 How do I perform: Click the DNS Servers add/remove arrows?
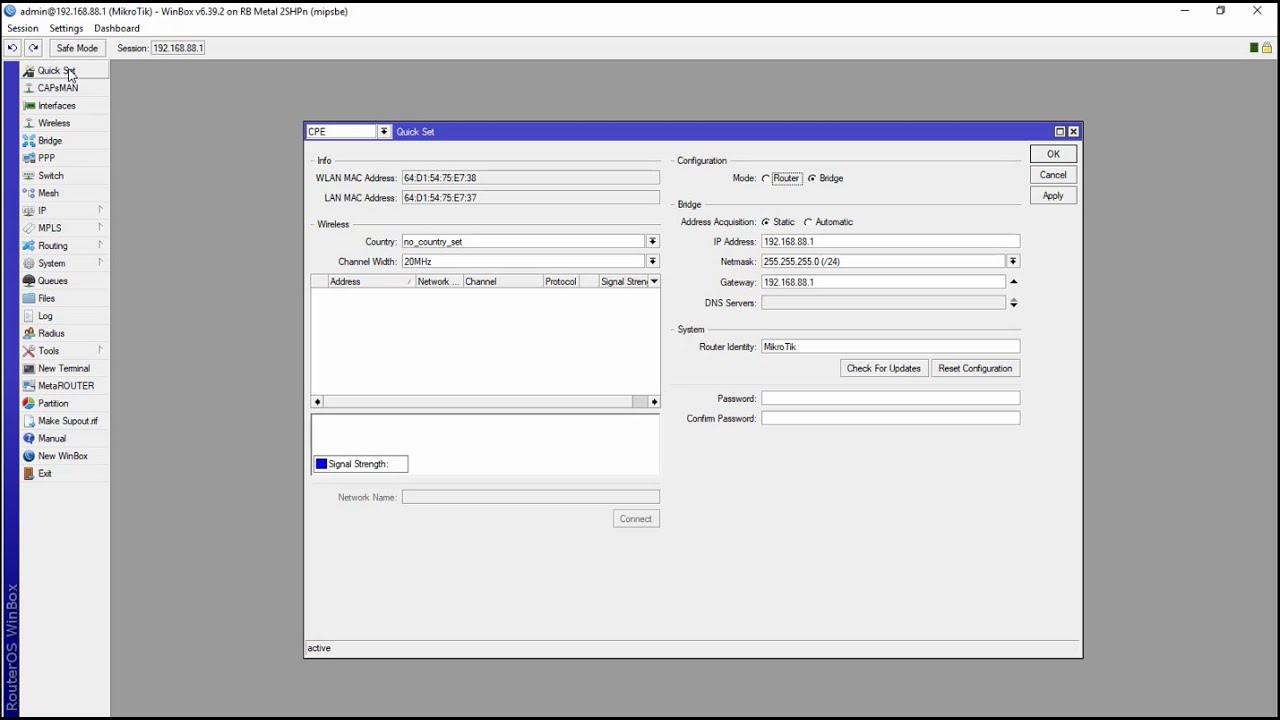[x=1013, y=303]
